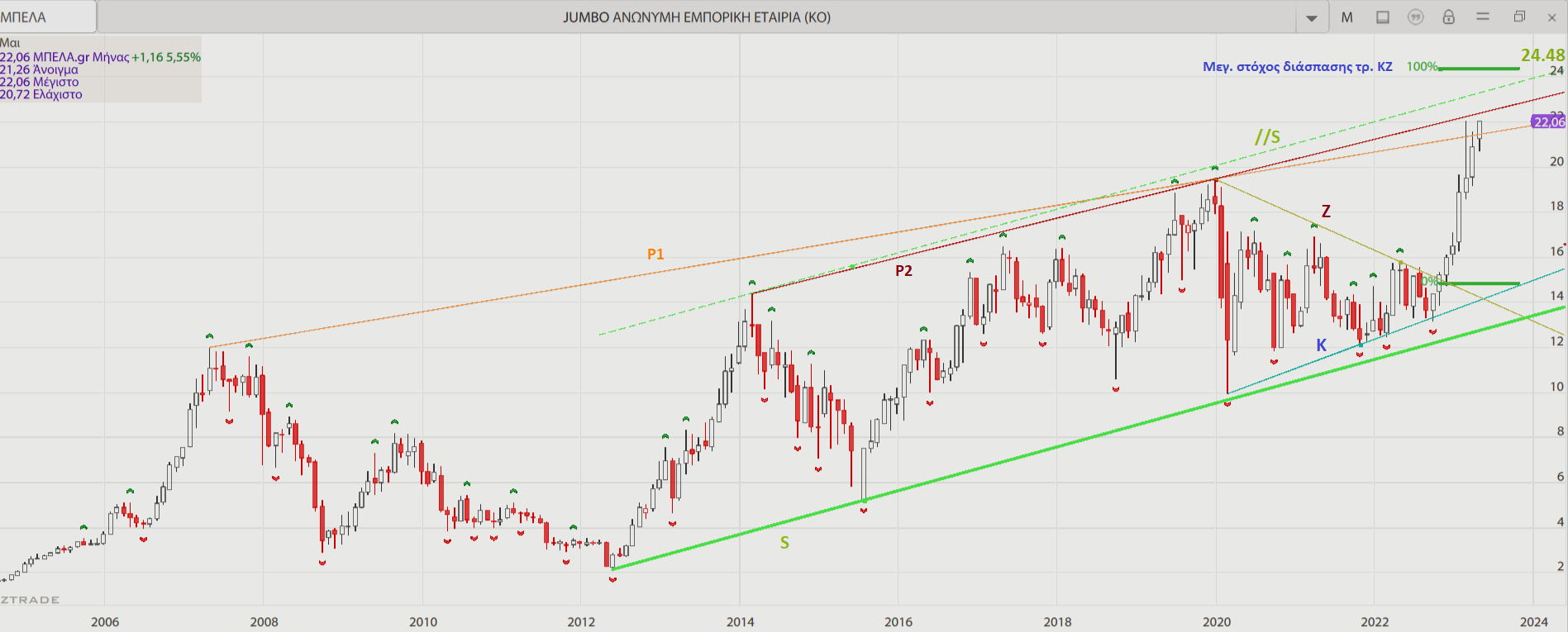1568x632 pixels.
Task: Click the P1 trendline label
Action: tap(655, 254)
